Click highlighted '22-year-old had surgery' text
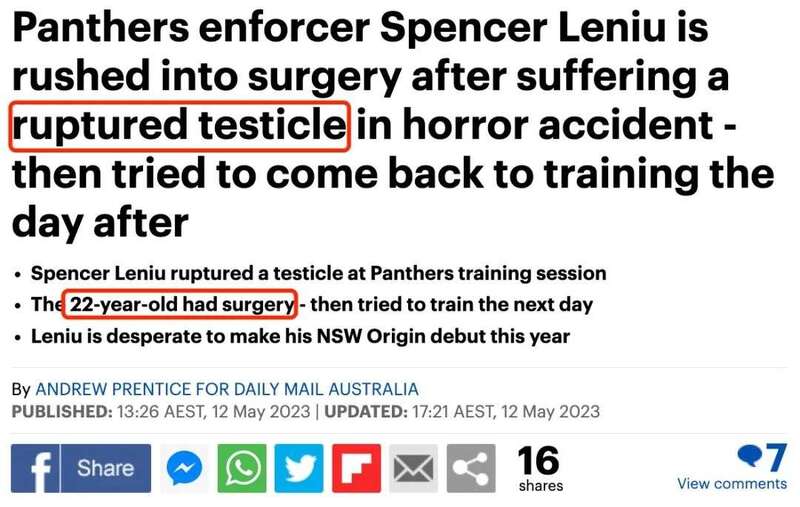This screenshot has height=507, width=800. point(180,305)
